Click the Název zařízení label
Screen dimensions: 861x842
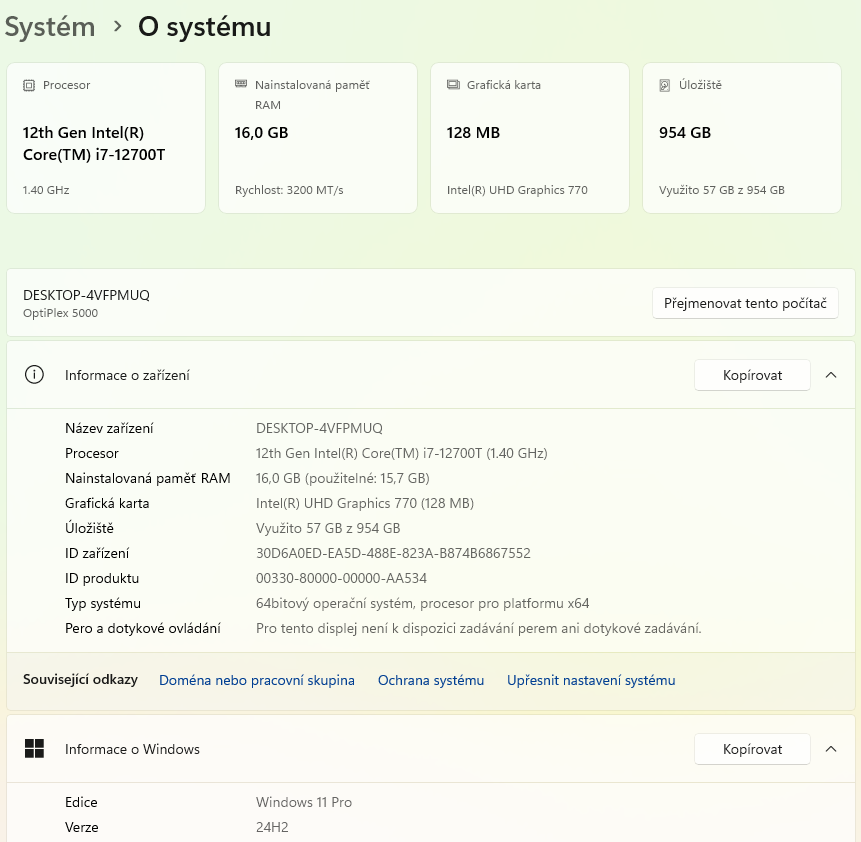click(x=109, y=428)
